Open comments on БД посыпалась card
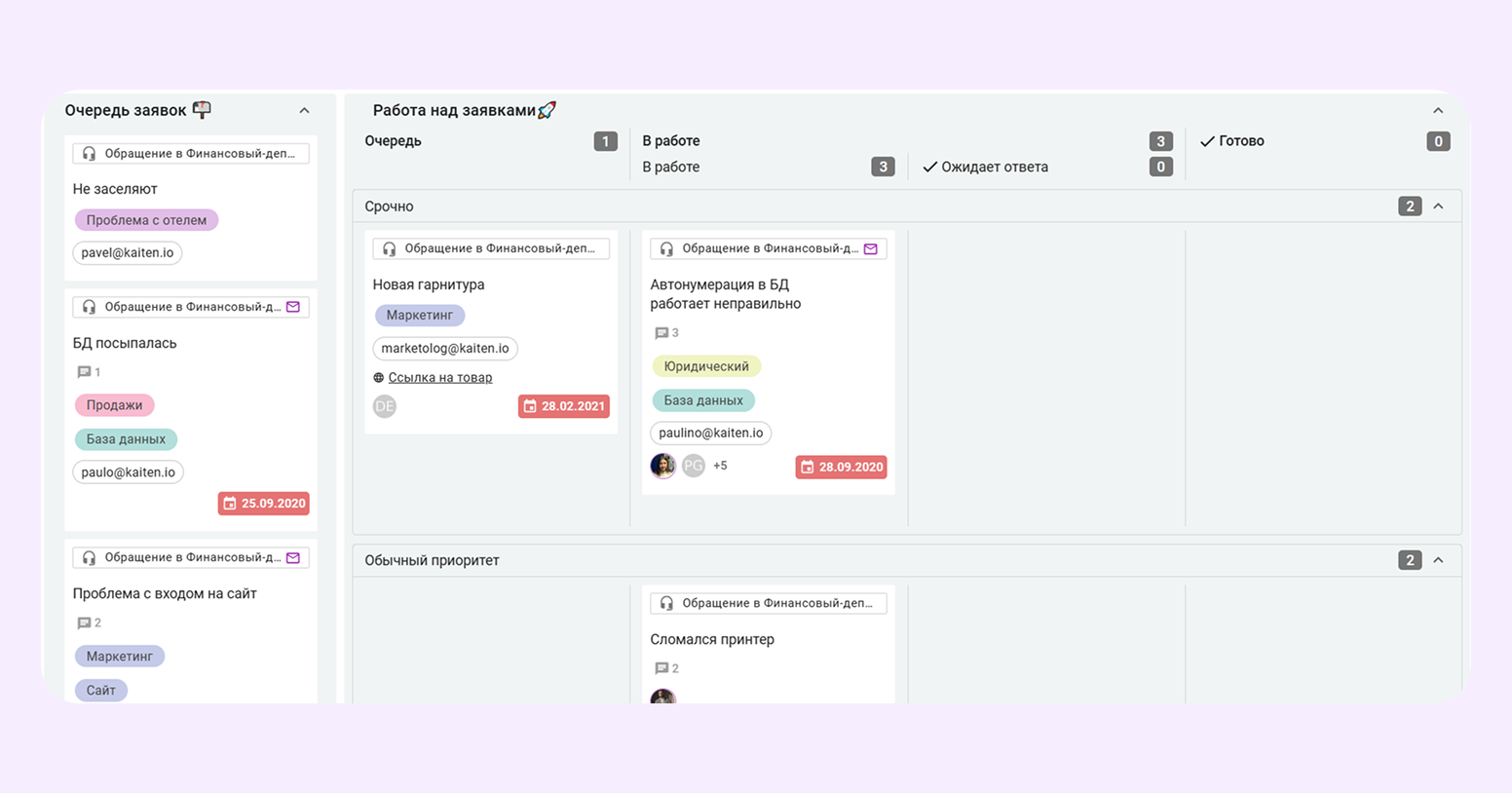The width and height of the screenshot is (1512, 793). 85,372
